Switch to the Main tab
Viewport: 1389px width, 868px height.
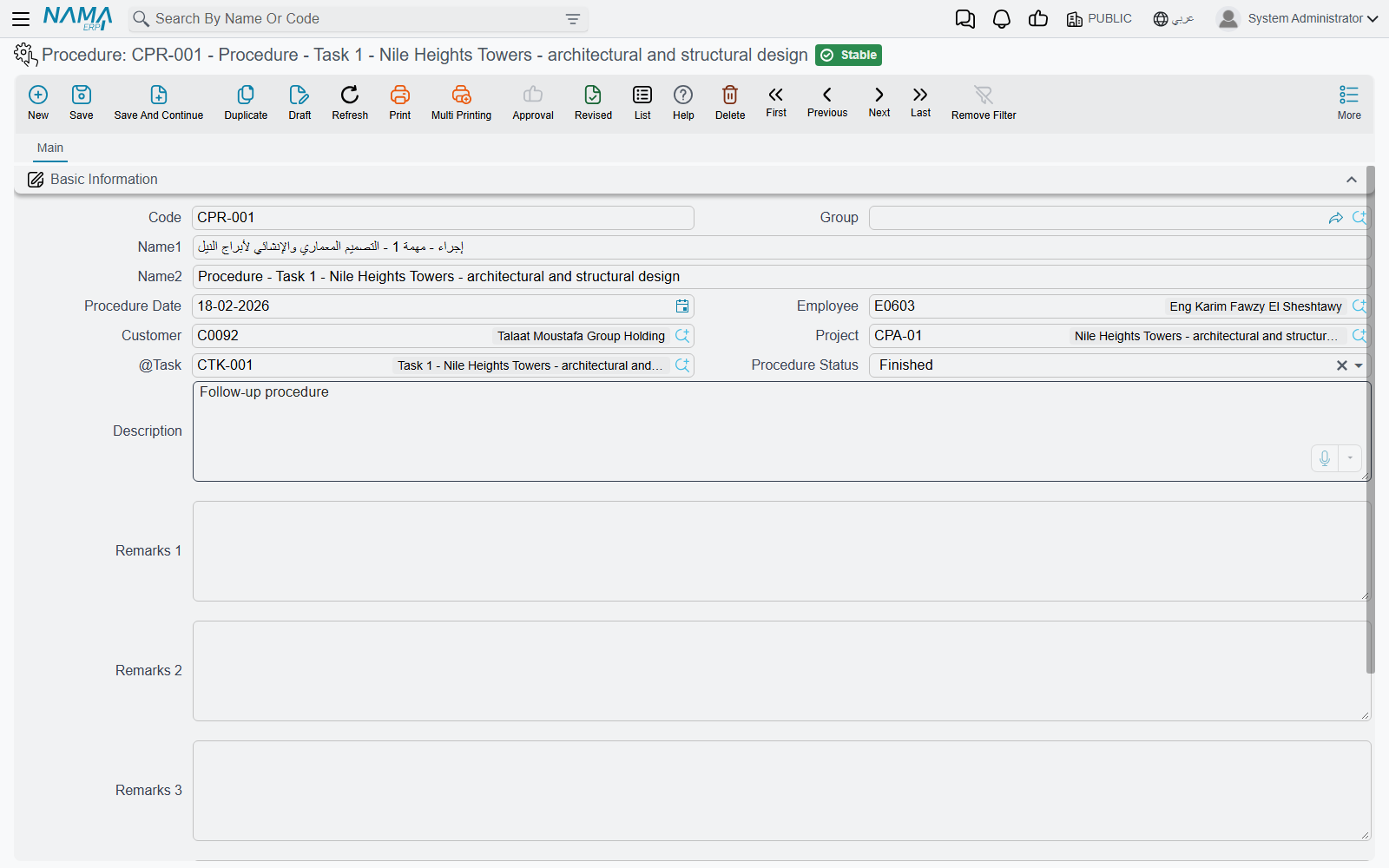click(x=50, y=148)
